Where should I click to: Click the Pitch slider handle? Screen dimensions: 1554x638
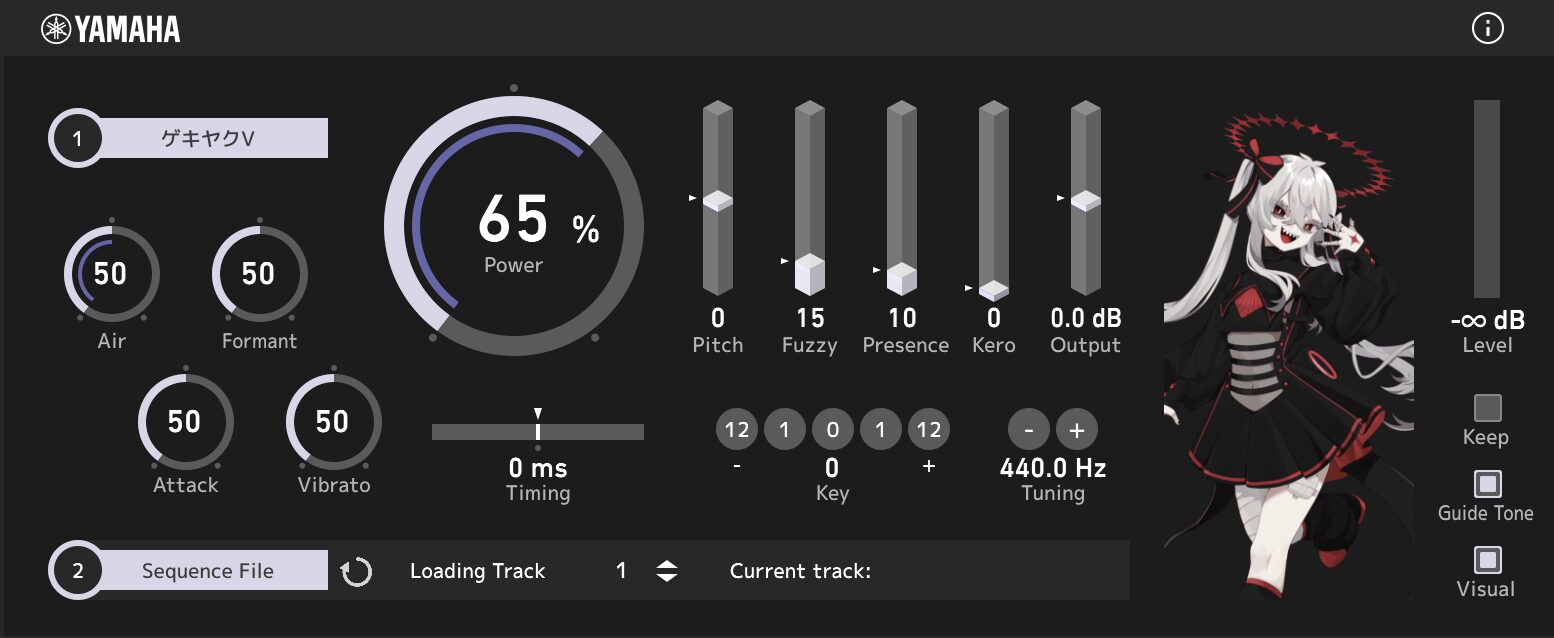pos(718,200)
